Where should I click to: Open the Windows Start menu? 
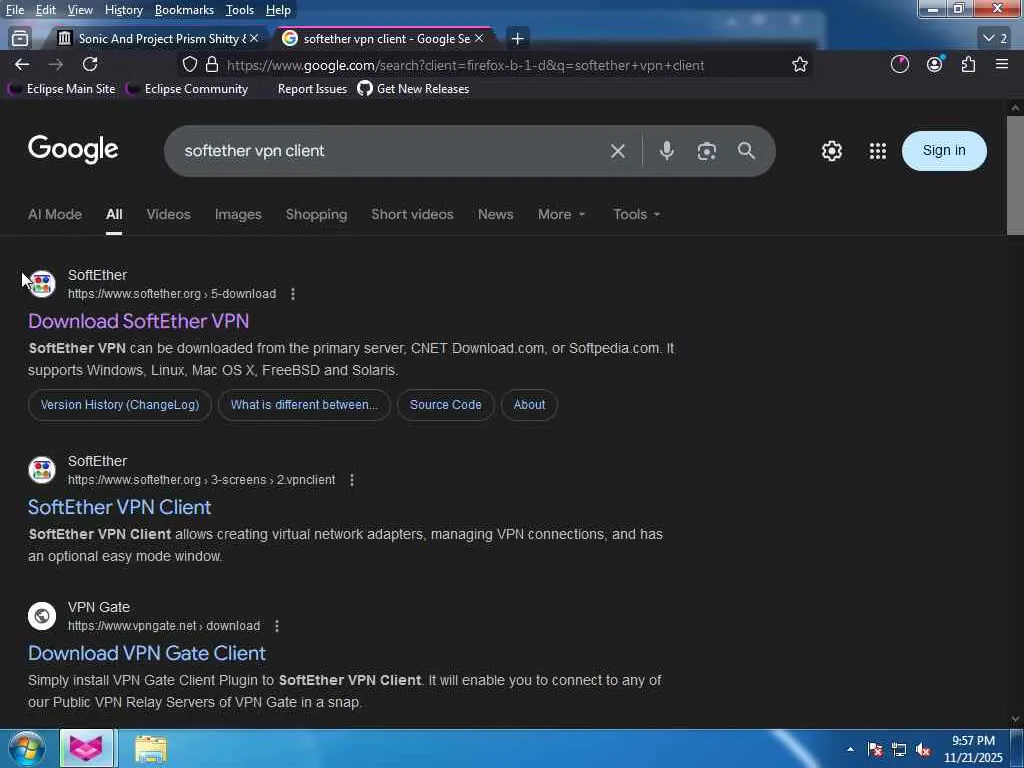(x=26, y=748)
